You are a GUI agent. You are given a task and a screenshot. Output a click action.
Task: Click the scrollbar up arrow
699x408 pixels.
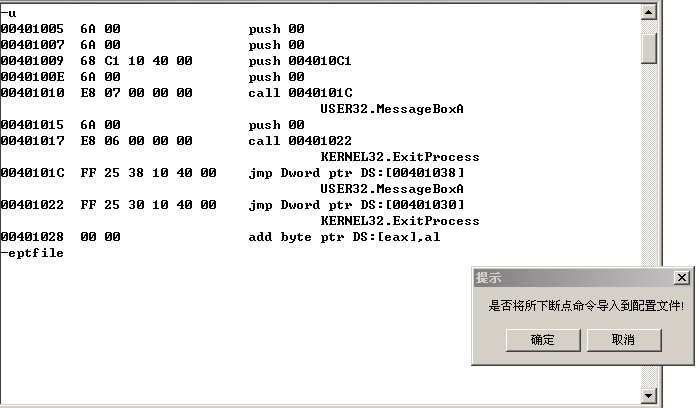coord(648,12)
